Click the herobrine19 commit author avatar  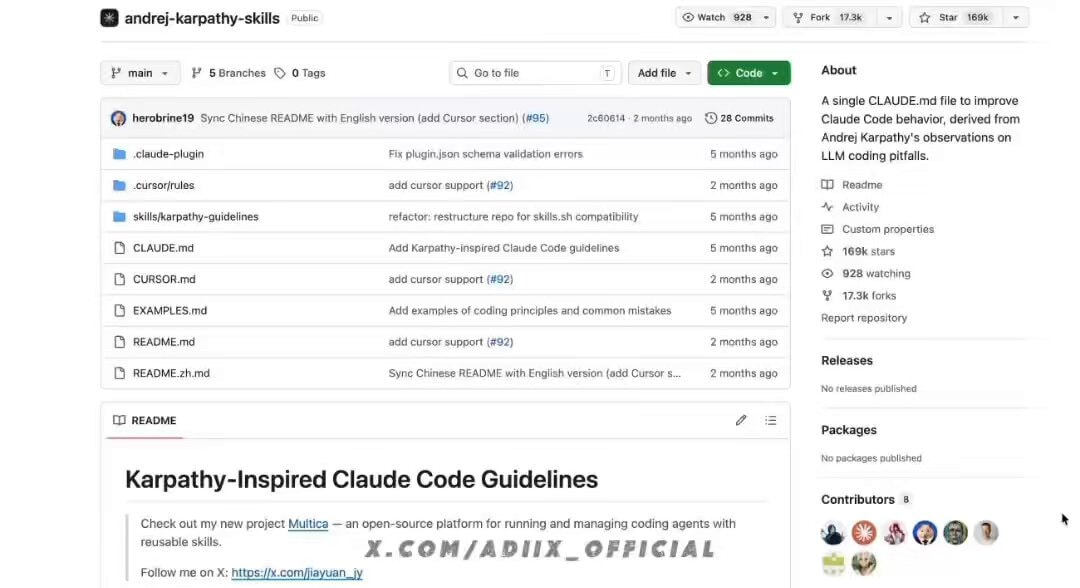[118, 118]
